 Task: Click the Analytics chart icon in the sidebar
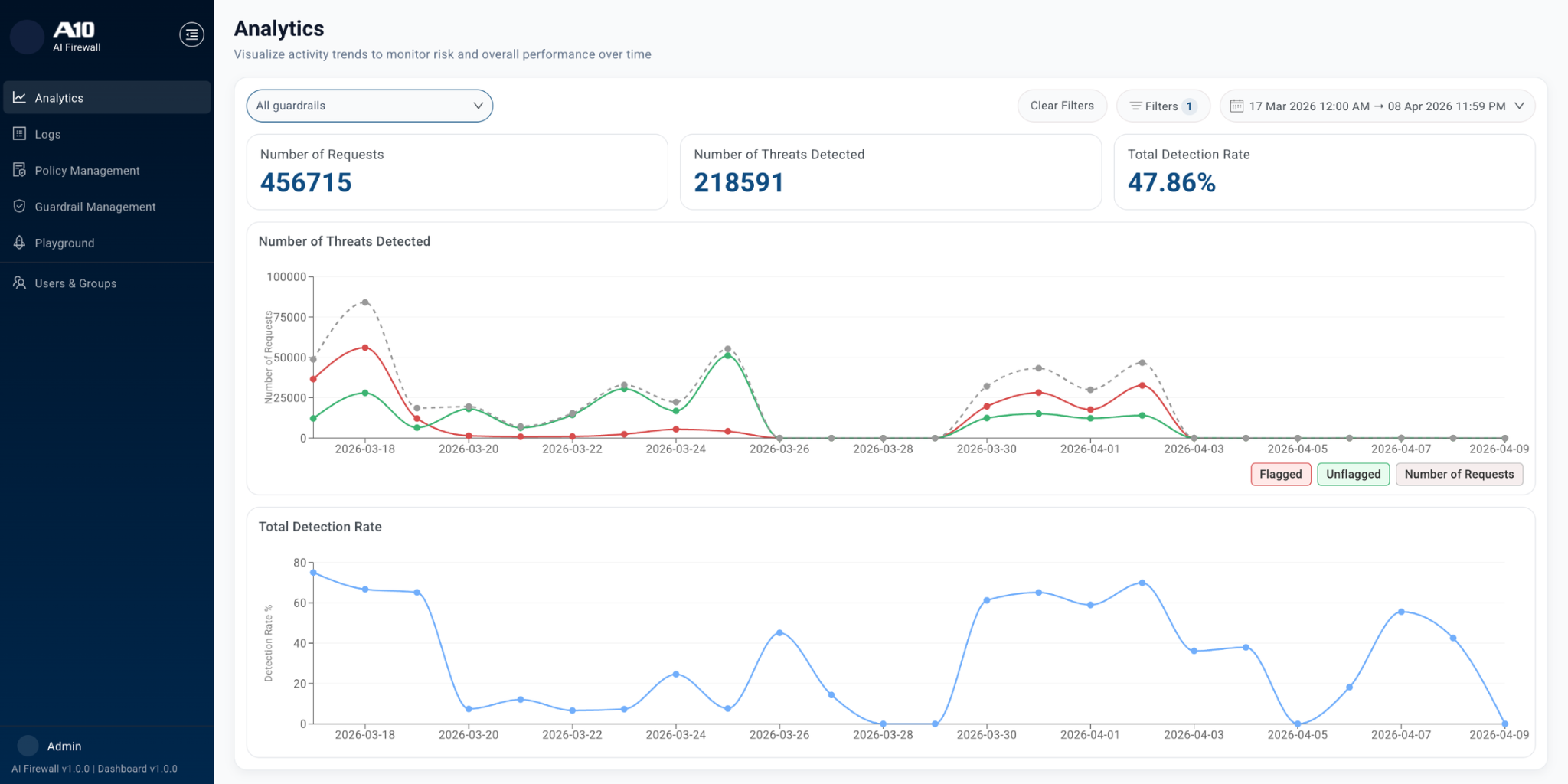(20, 98)
